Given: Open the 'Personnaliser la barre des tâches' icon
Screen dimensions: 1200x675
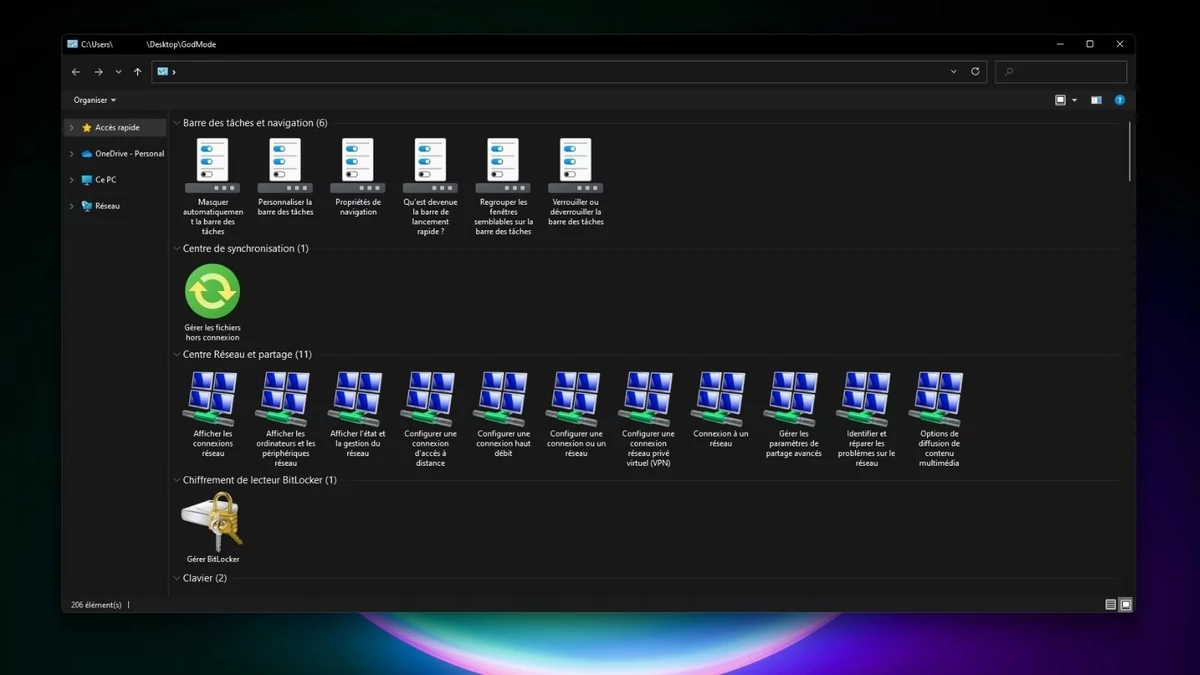Looking at the screenshot, I should pos(285,166).
